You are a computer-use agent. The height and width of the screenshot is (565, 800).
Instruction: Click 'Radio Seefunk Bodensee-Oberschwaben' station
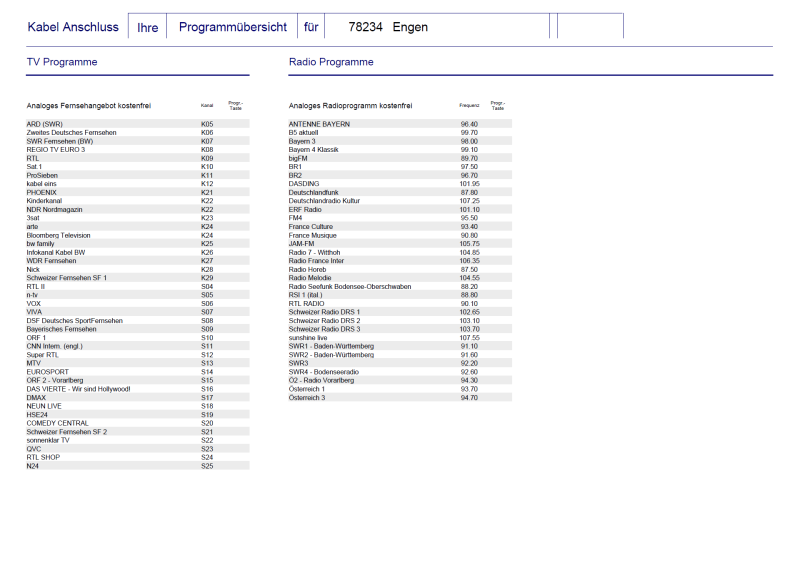[350, 286]
